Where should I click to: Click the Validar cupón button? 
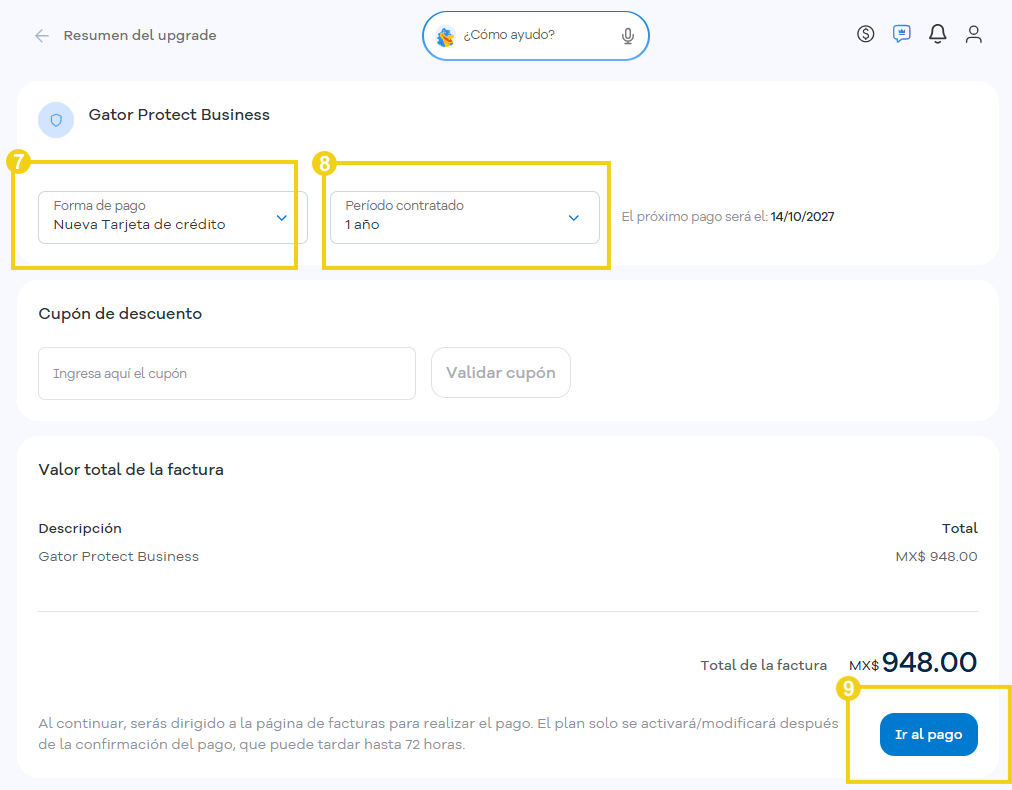(501, 373)
